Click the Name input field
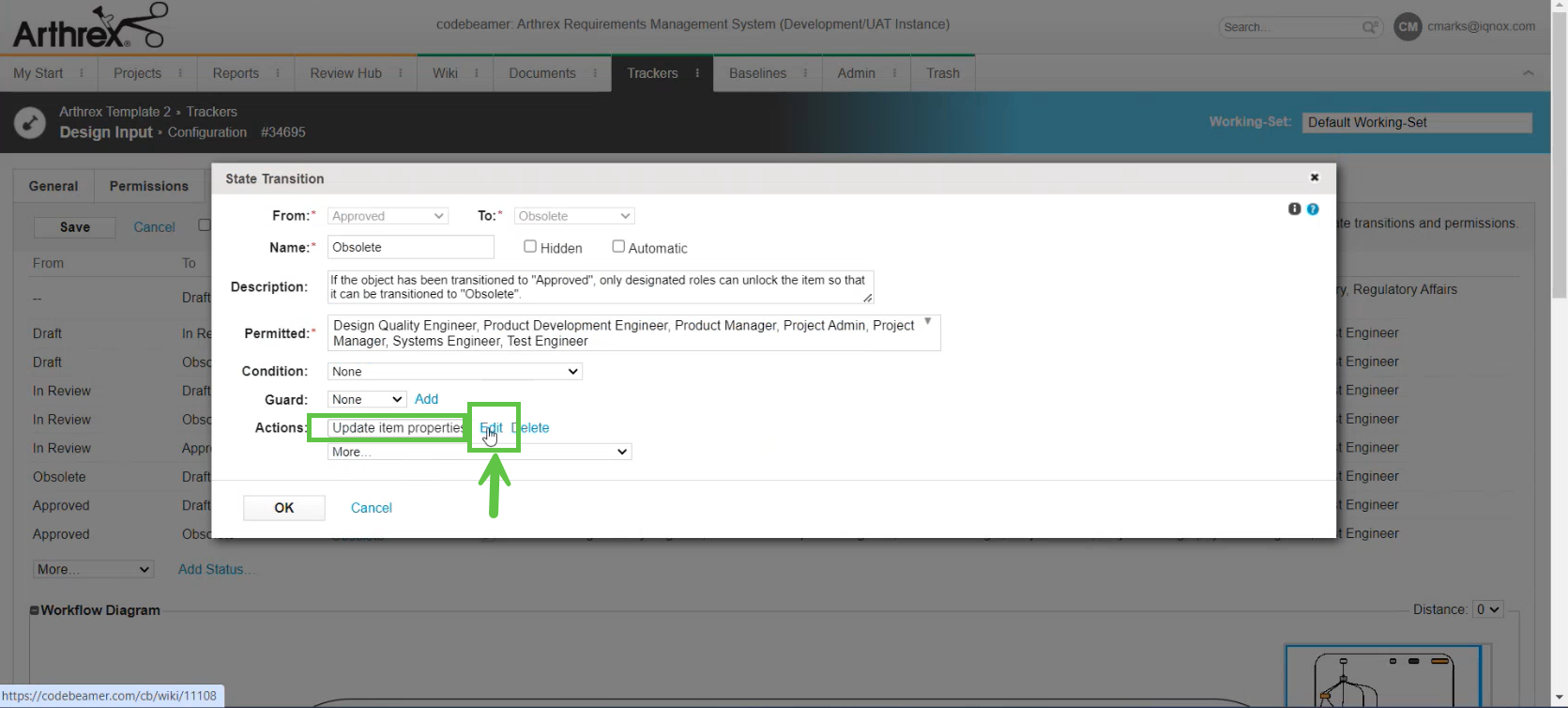1568x708 pixels. [x=411, y=247]
